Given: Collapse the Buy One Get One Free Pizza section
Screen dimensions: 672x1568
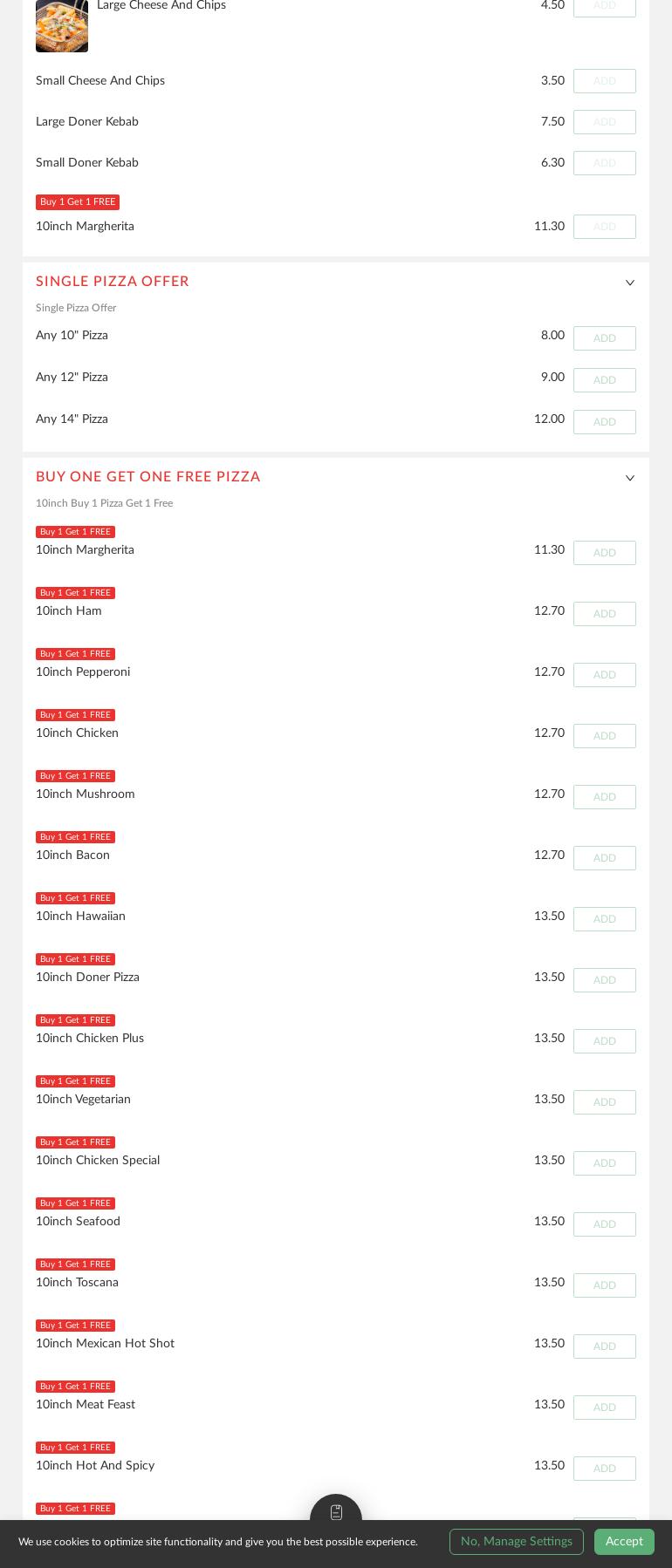Looking at the screenshot, I should 630,478.
